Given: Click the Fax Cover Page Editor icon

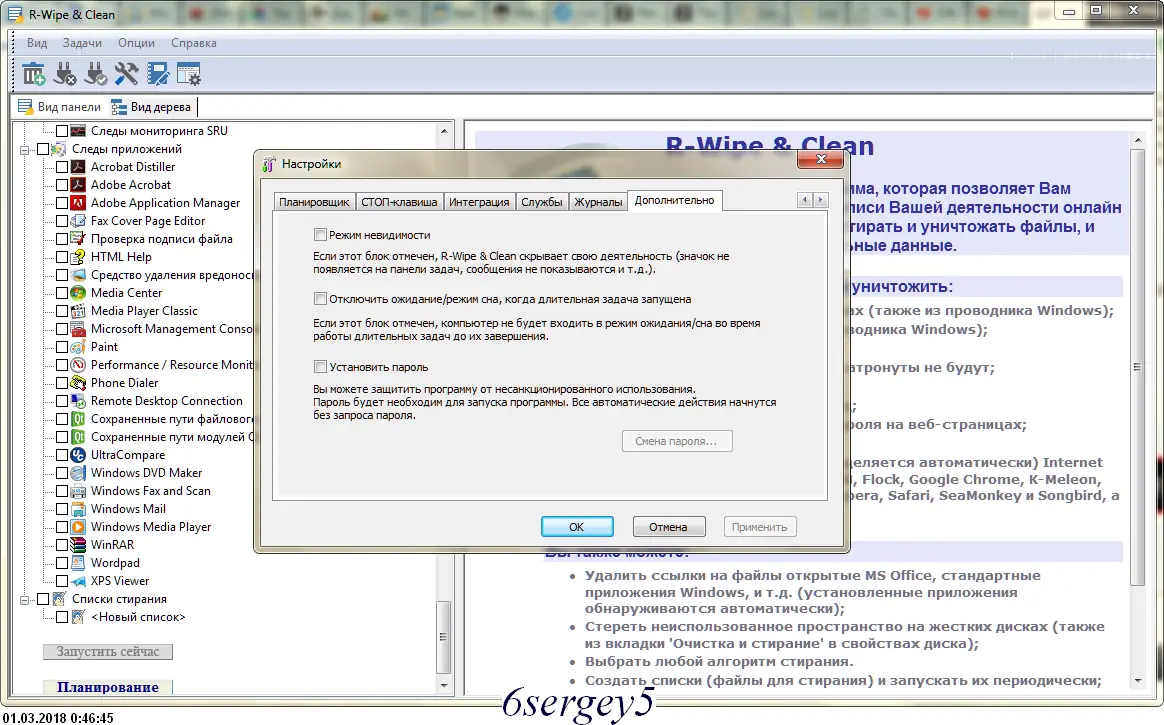Looking at the screenshot, I should [78, 221].
